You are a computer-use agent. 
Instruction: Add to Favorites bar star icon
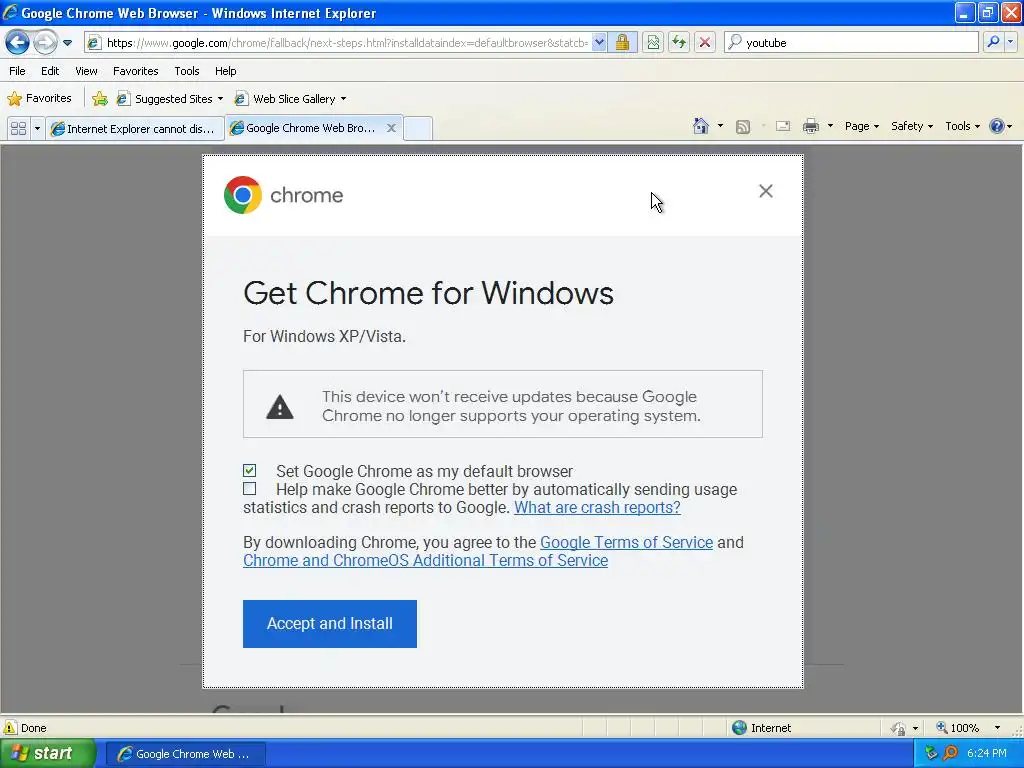(x=100, y=99)
